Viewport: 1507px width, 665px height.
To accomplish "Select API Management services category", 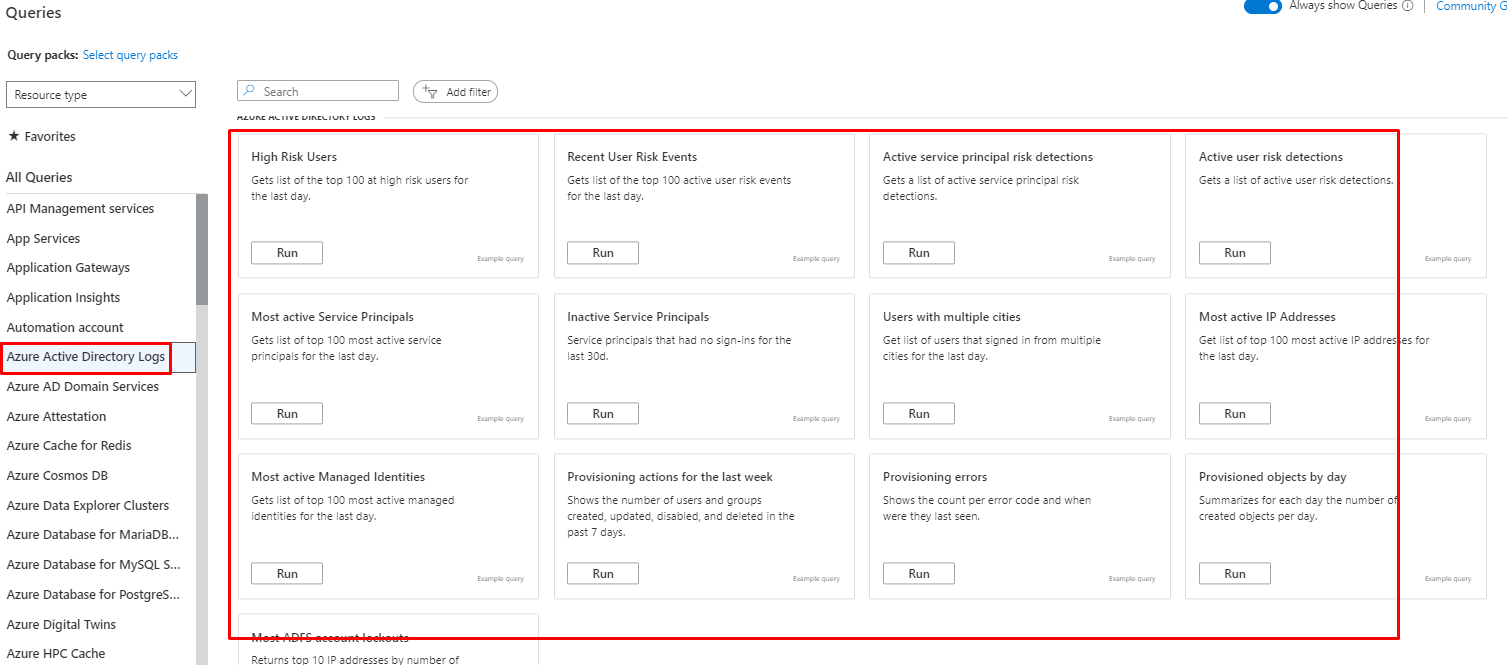I will click(80, 208).
